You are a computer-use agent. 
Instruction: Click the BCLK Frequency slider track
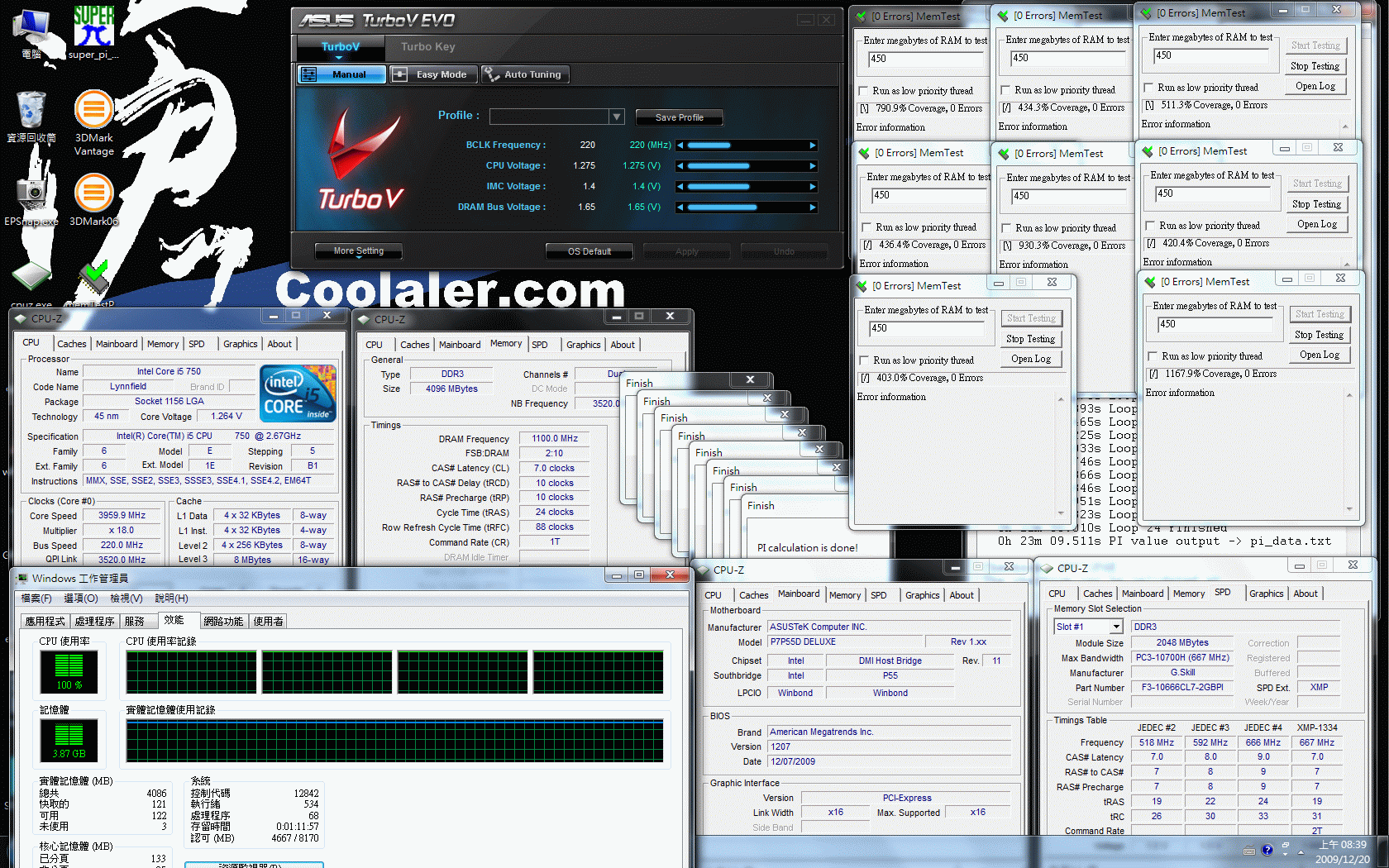click(747, 145)
